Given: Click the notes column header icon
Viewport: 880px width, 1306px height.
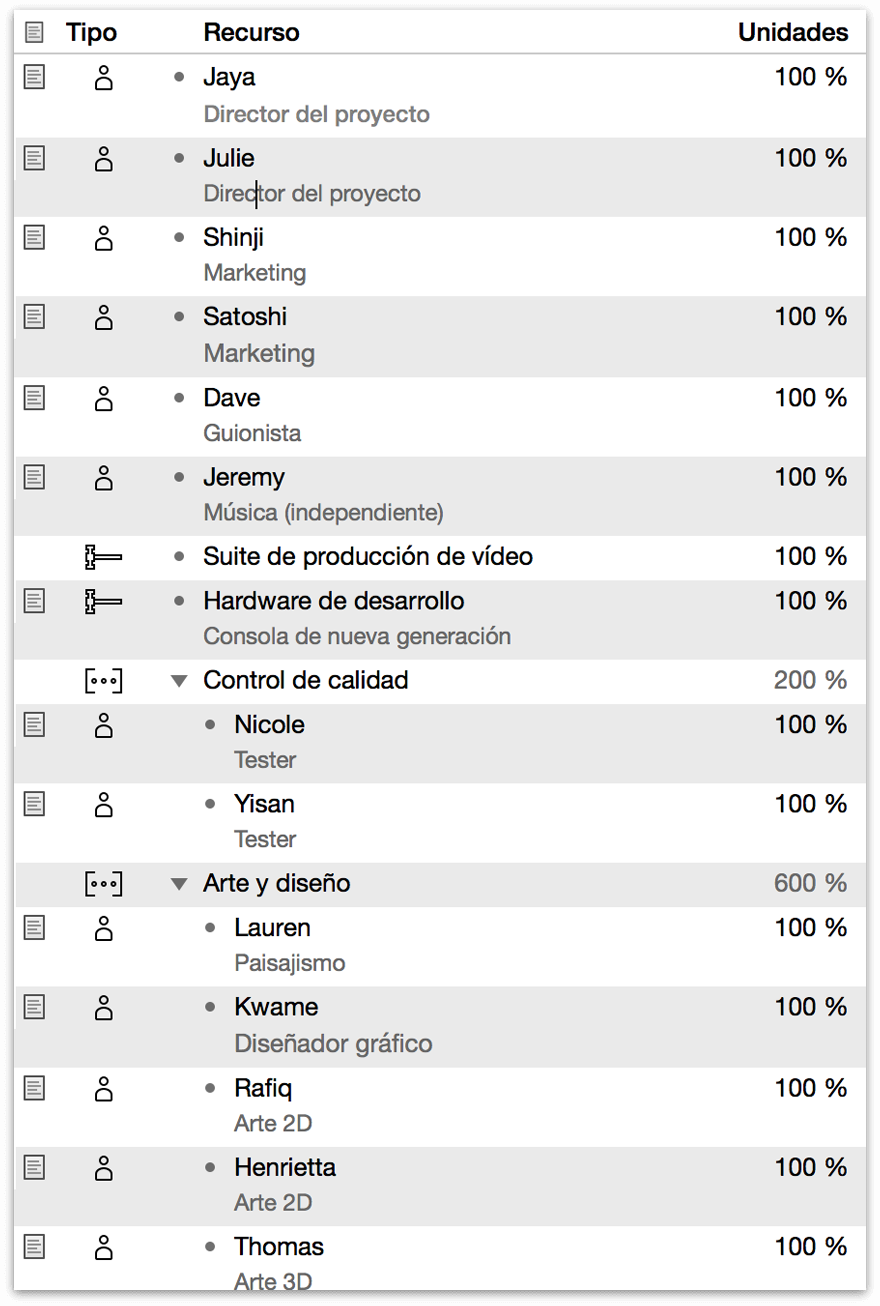Looking at the screenshot, I should (31, 31).
